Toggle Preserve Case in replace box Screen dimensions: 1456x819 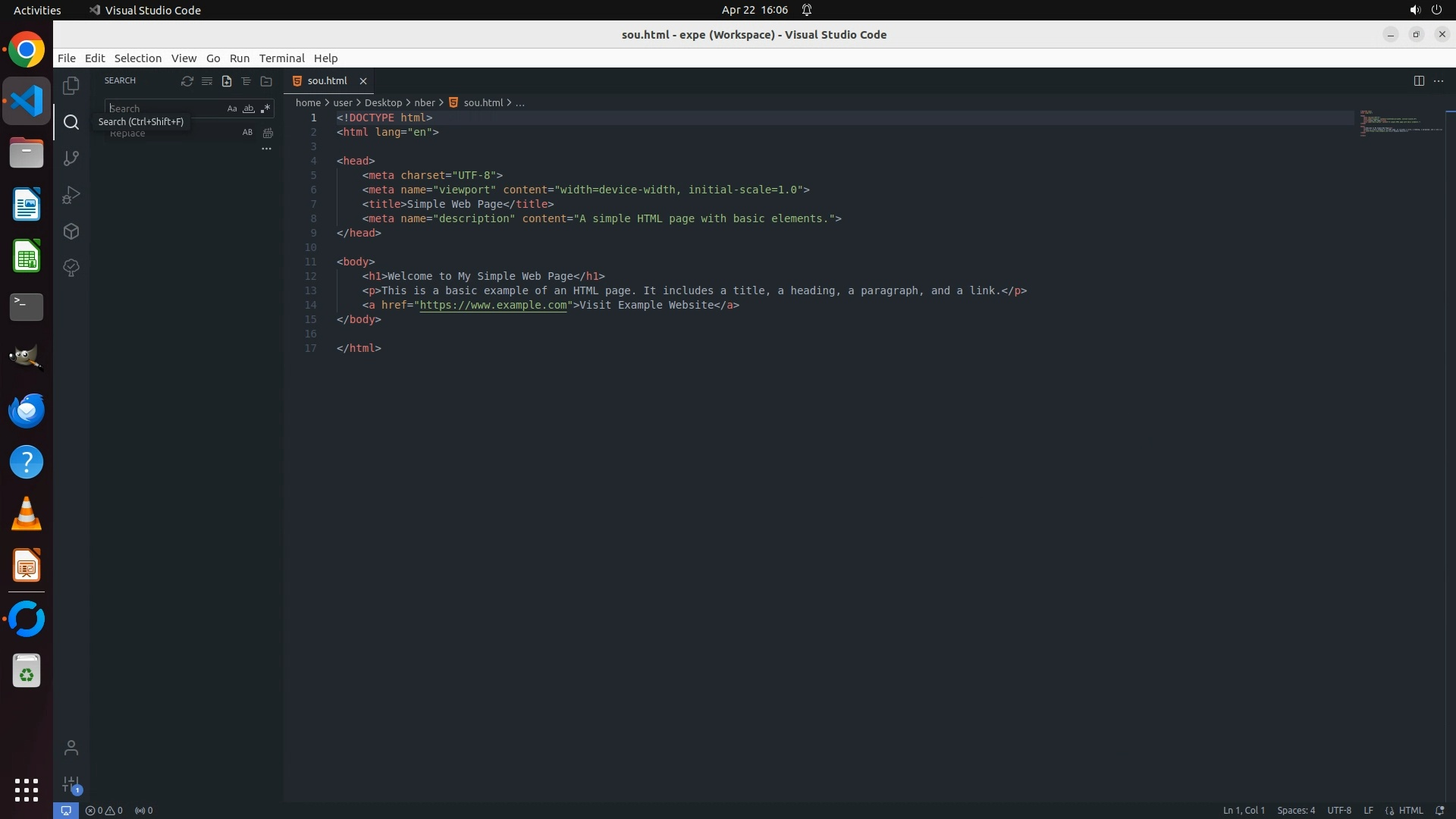247,133
